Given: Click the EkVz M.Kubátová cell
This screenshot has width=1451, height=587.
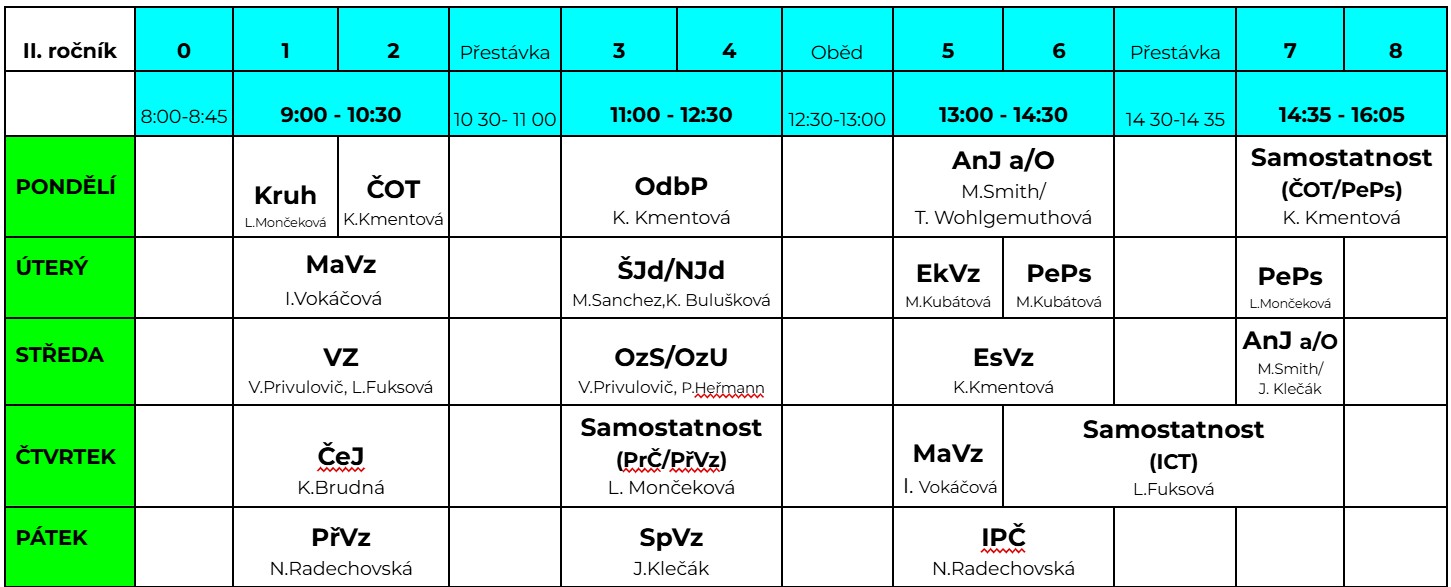Looking at the screenshot, I should click(x=947, y=276).
